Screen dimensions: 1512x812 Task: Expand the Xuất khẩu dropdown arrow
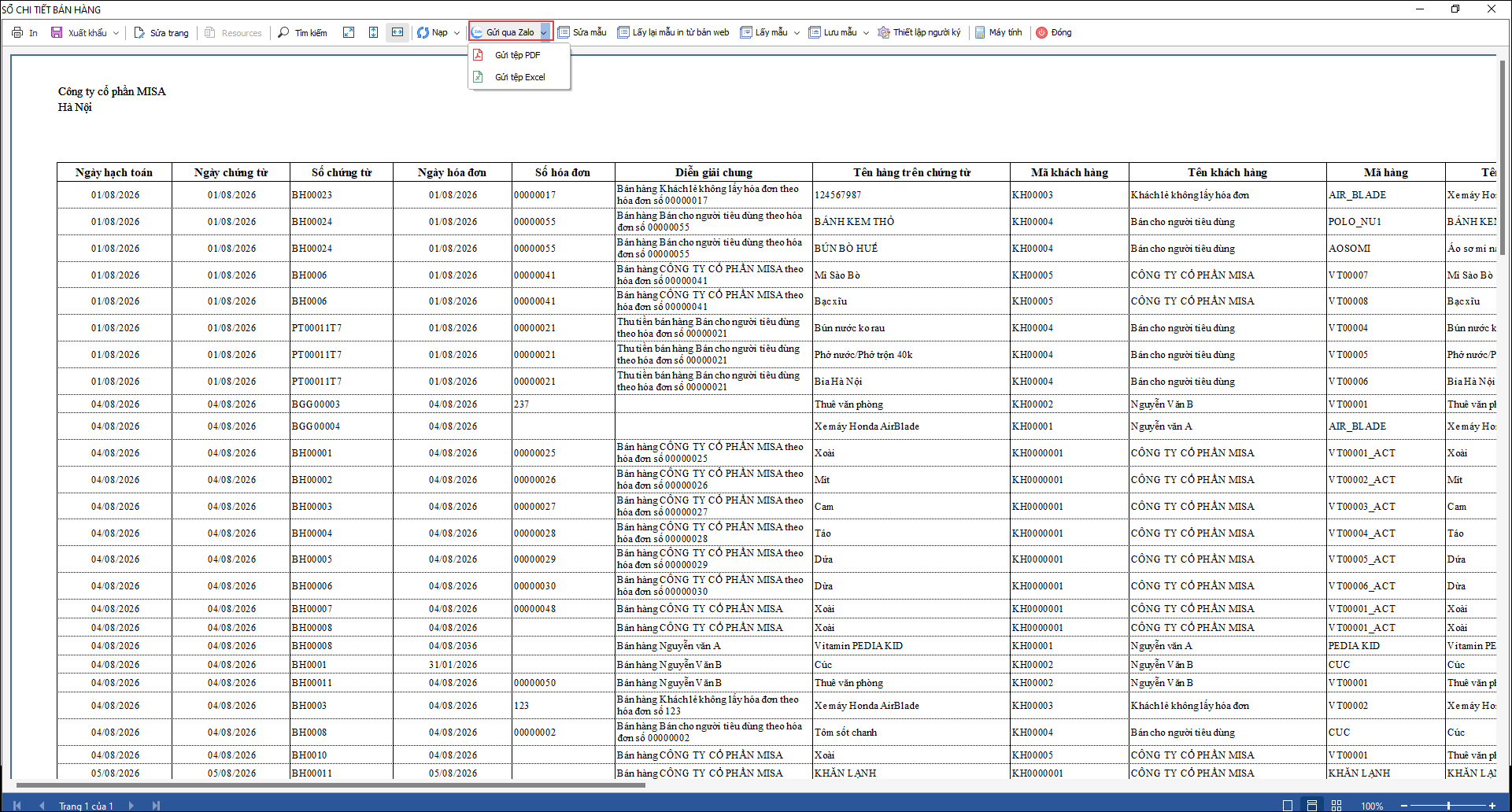[116, 33]
